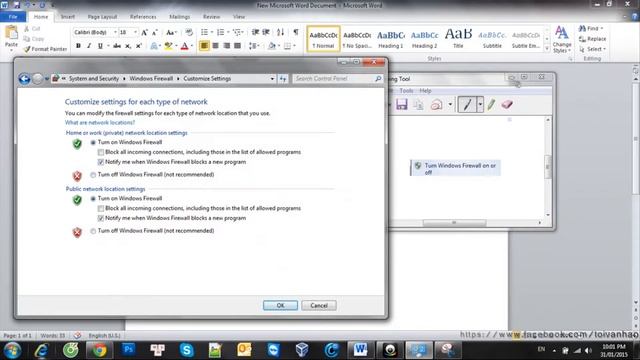The image size is (640, 360).
Task: Click the text highlight color button
Action: pyautogui.click(x=168, y=46)
